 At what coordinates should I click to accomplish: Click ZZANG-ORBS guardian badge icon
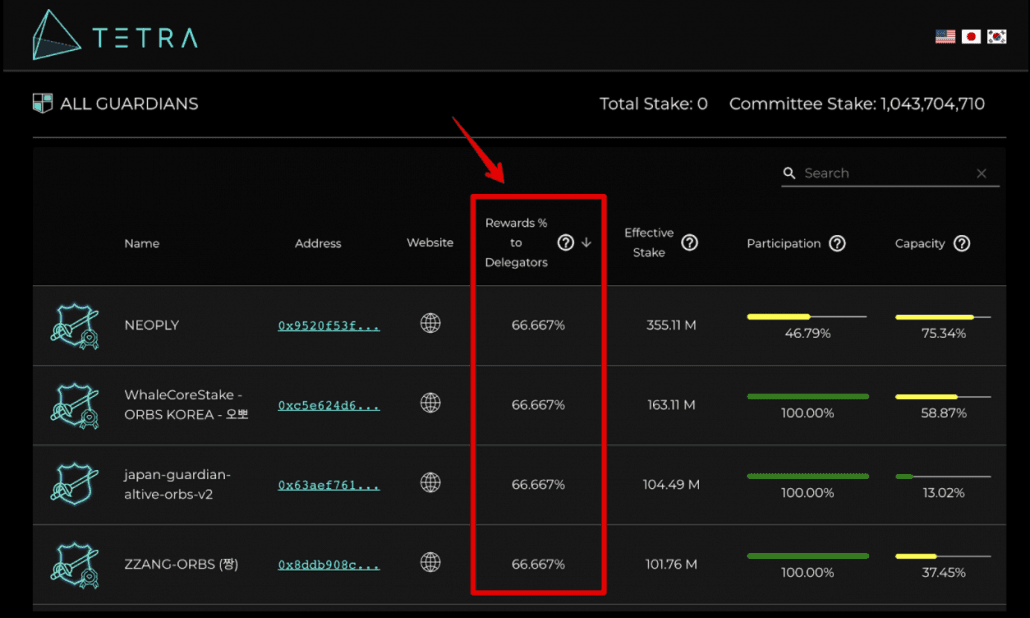click(75, 565)
